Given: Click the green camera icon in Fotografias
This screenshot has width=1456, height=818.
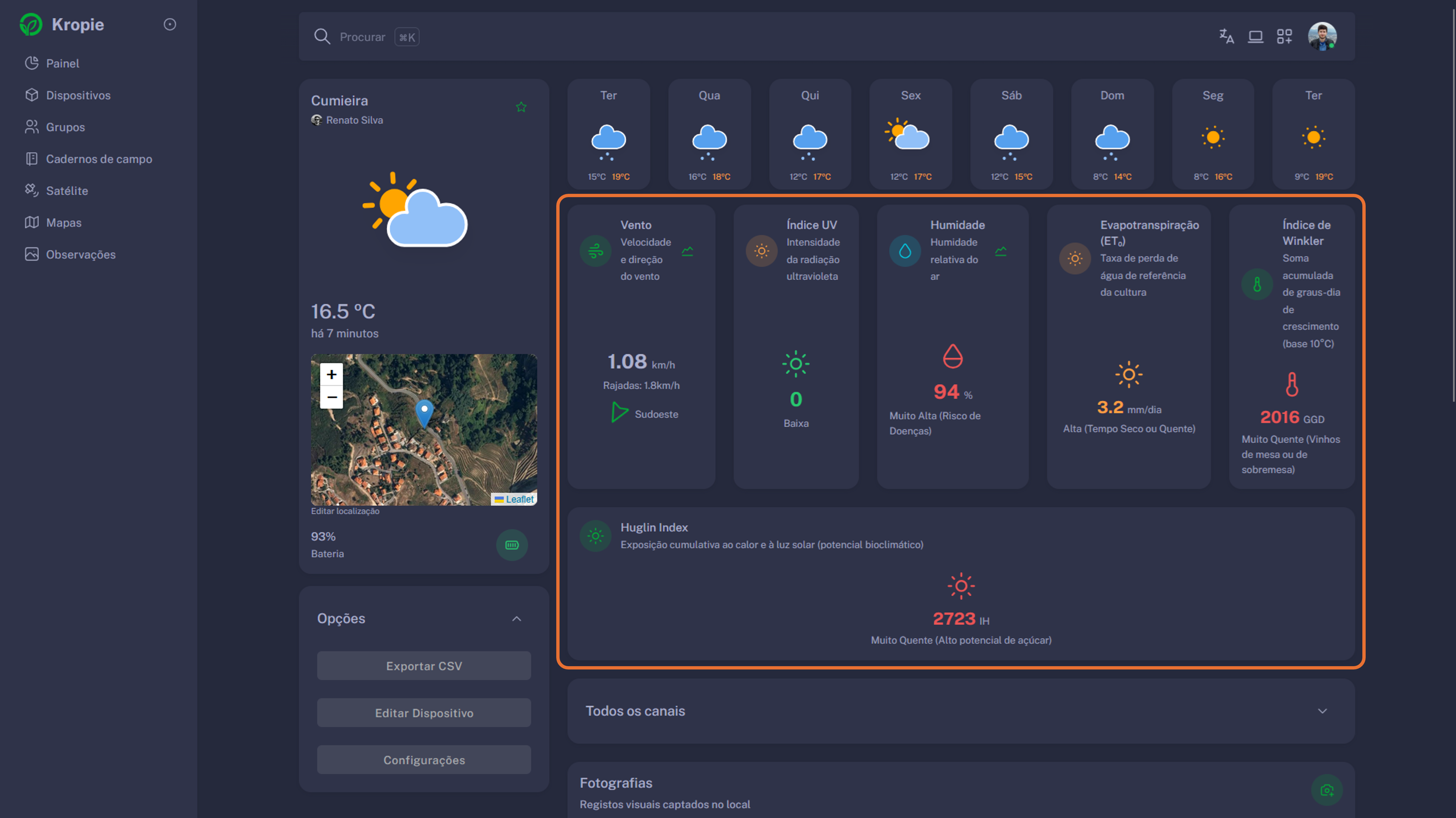Looking at the screenshot, I should tap(1327, 790).
